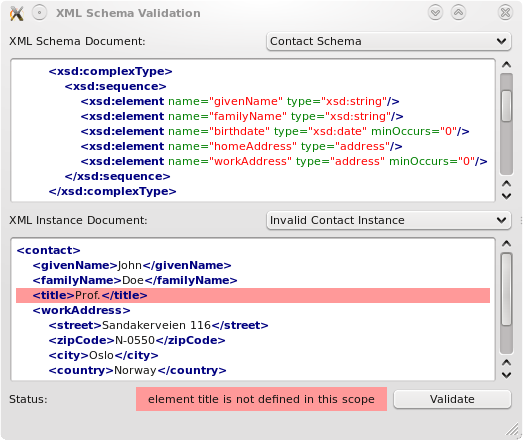The image size is (523, 440).
Task: Click the homeAddress element schema line
Action: point(241,146)
